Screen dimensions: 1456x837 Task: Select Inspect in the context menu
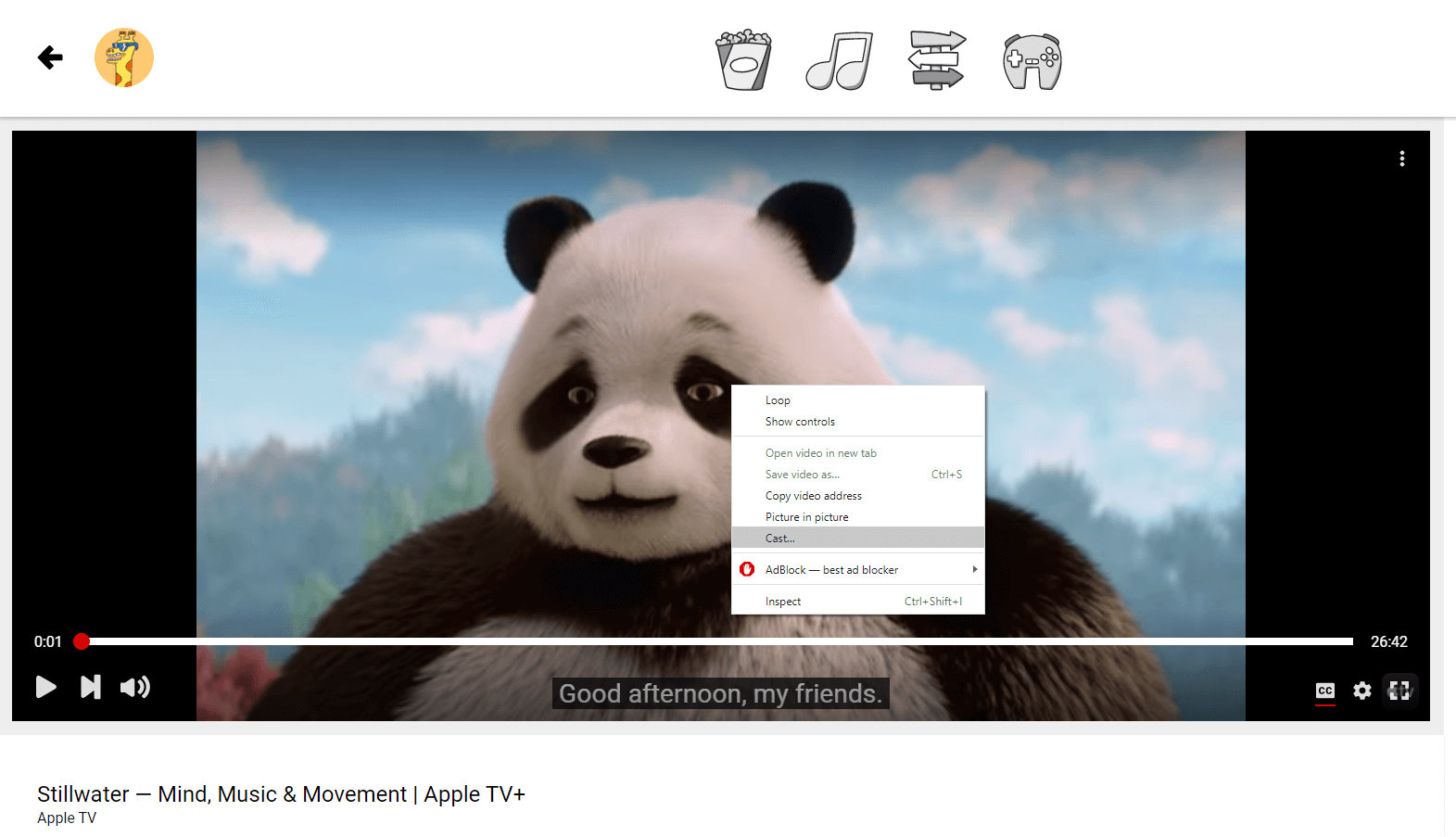coord(858,602)
